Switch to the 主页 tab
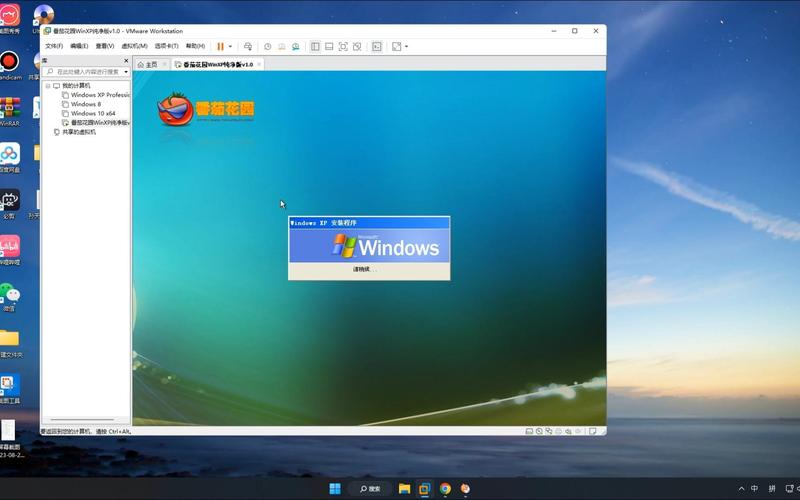 click(x=148, y=64)
